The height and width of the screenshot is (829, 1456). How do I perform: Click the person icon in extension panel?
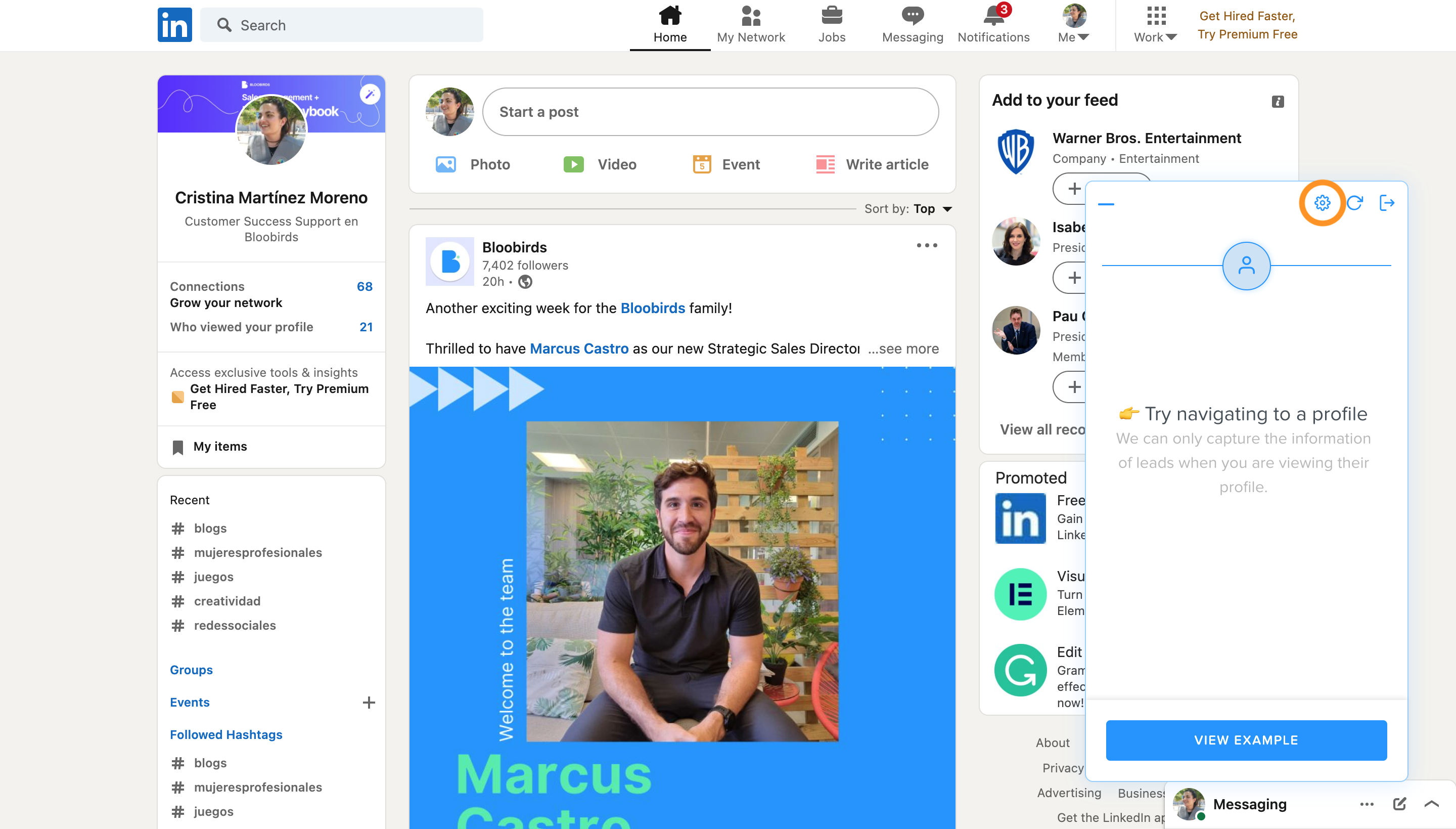1246,266
